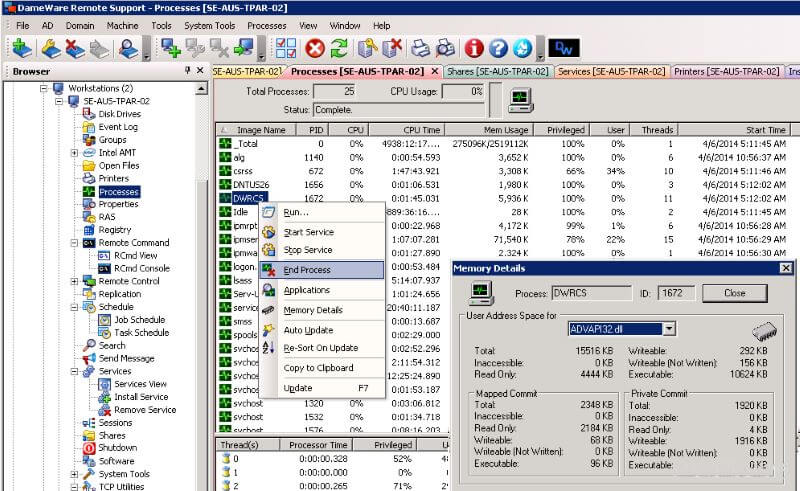Image resolution: width=800 pixels, height=491 pixels.
Task: Select Sessions in Browser tree
Action: tap(115, 423)
